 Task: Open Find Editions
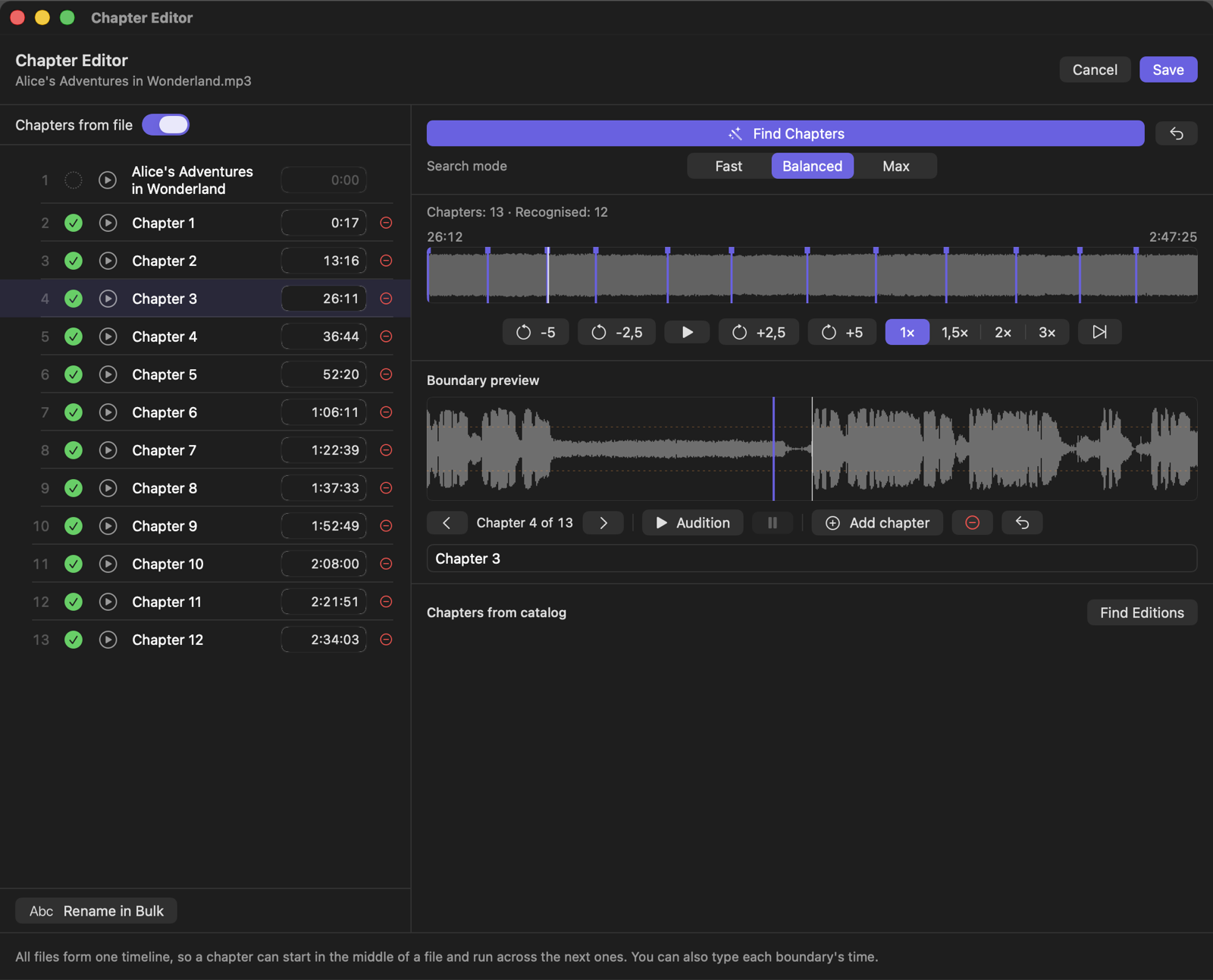pyautogui.click(x=1142, y=612)
